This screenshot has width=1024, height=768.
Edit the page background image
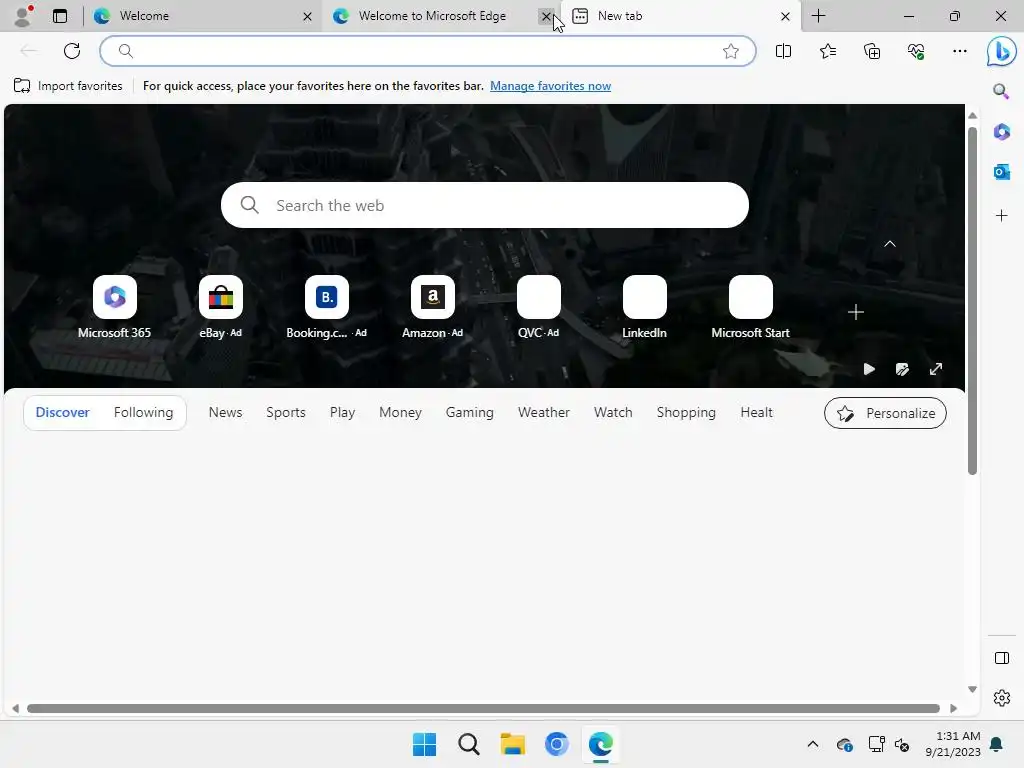[x=902, y=369]
